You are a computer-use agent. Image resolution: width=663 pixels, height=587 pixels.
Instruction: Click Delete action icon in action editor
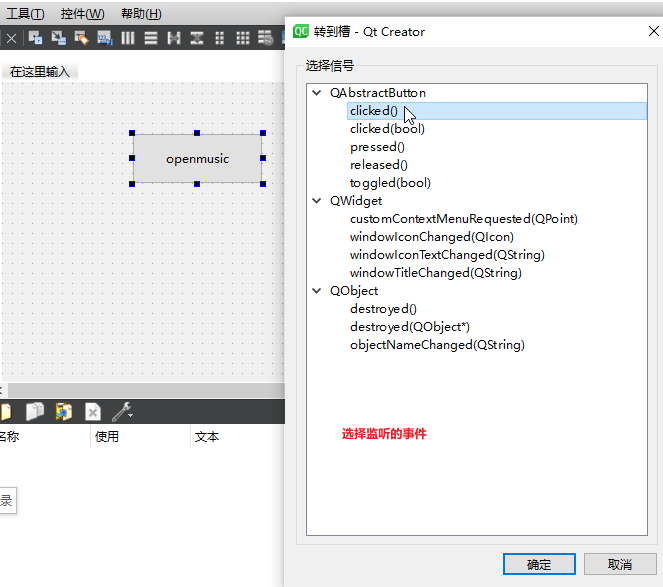click(93, 411)
